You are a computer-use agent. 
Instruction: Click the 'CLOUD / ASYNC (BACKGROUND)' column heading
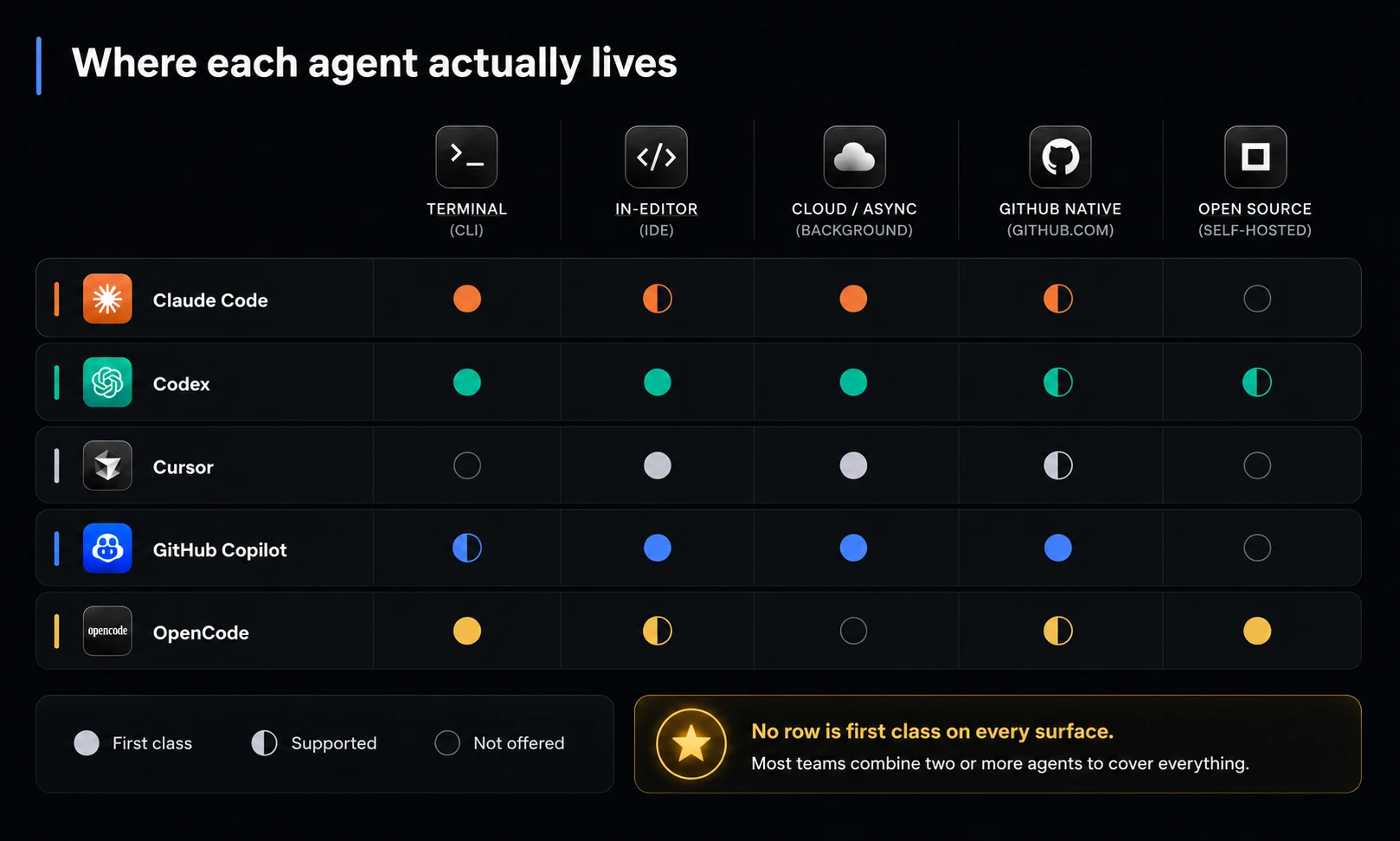(x=854, y=219)
